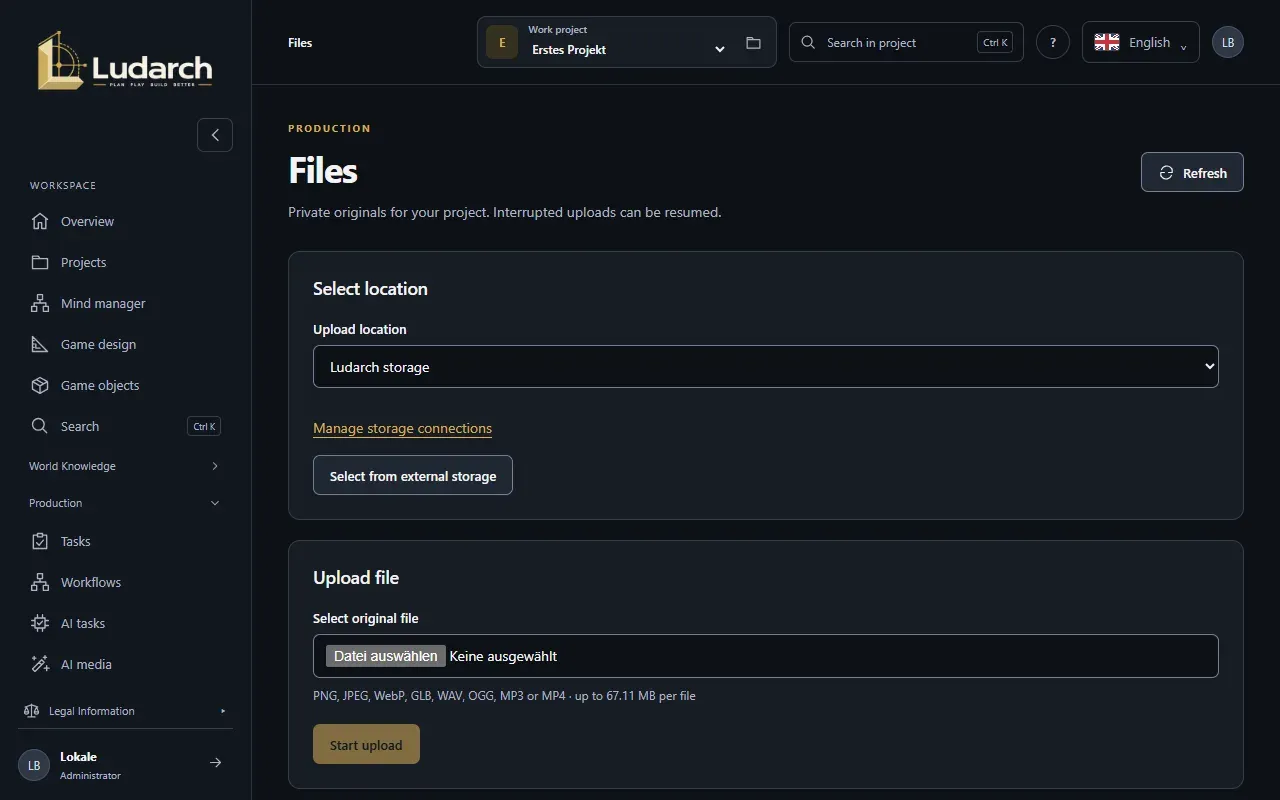The height and width of the screenshot is (800, 1280).
Task: Click the Refresh button
Action: 1192,172
